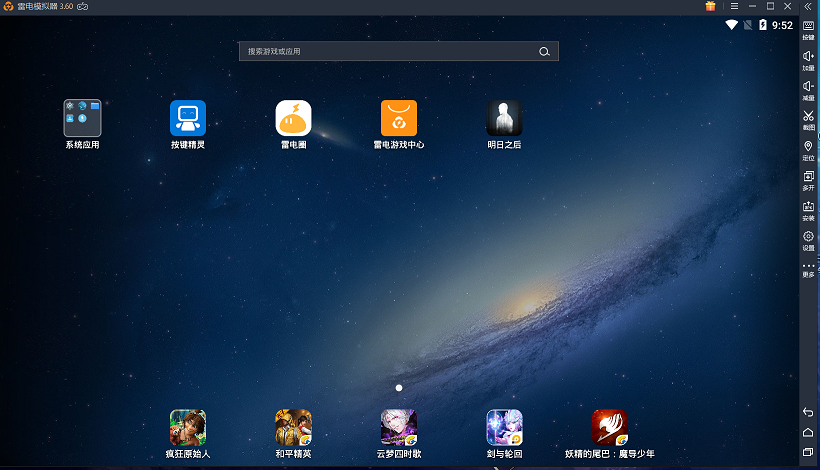Collapse the right sidebar with double chevron

[808, 6]
